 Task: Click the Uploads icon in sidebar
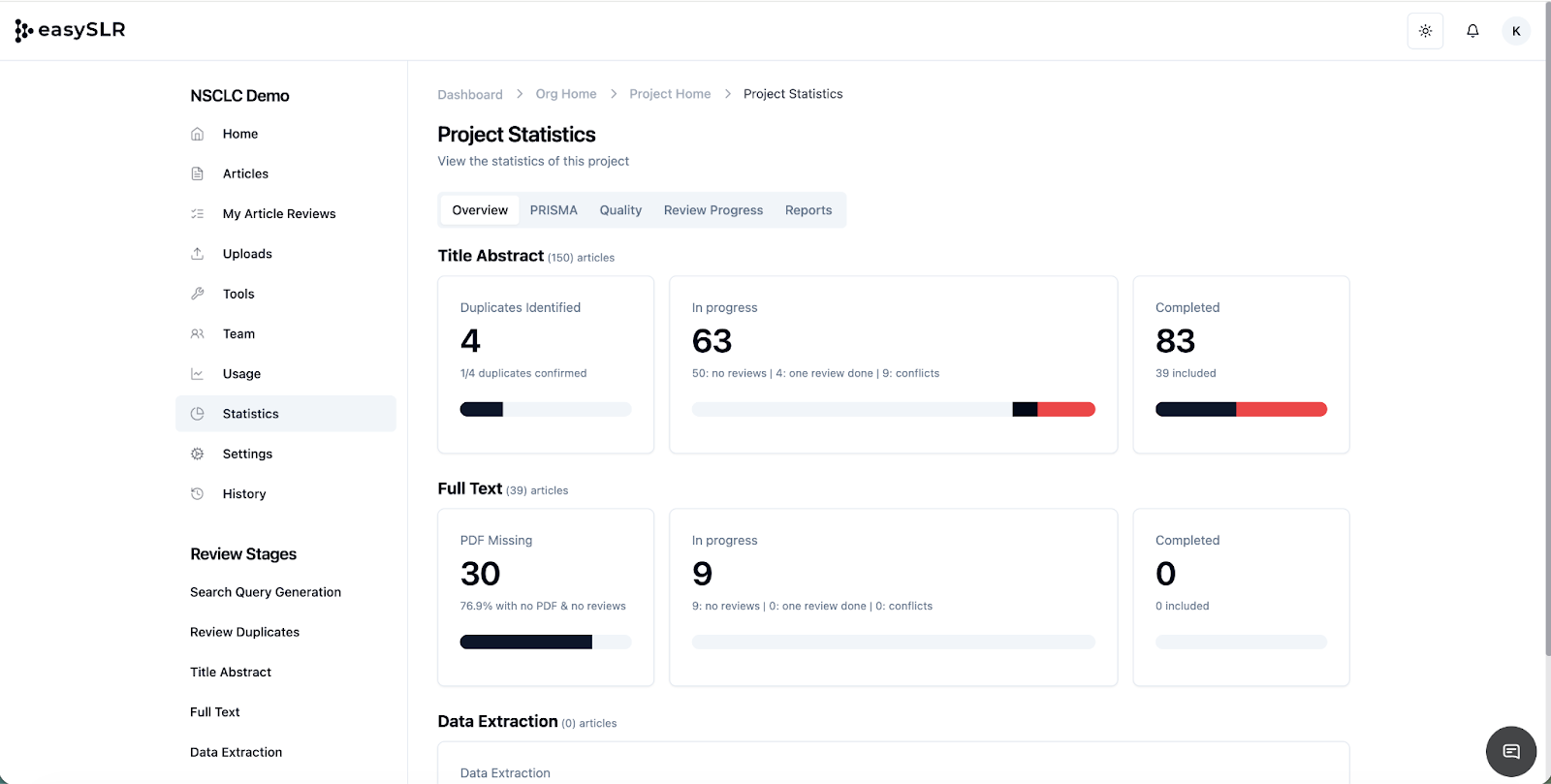[198, 254]
